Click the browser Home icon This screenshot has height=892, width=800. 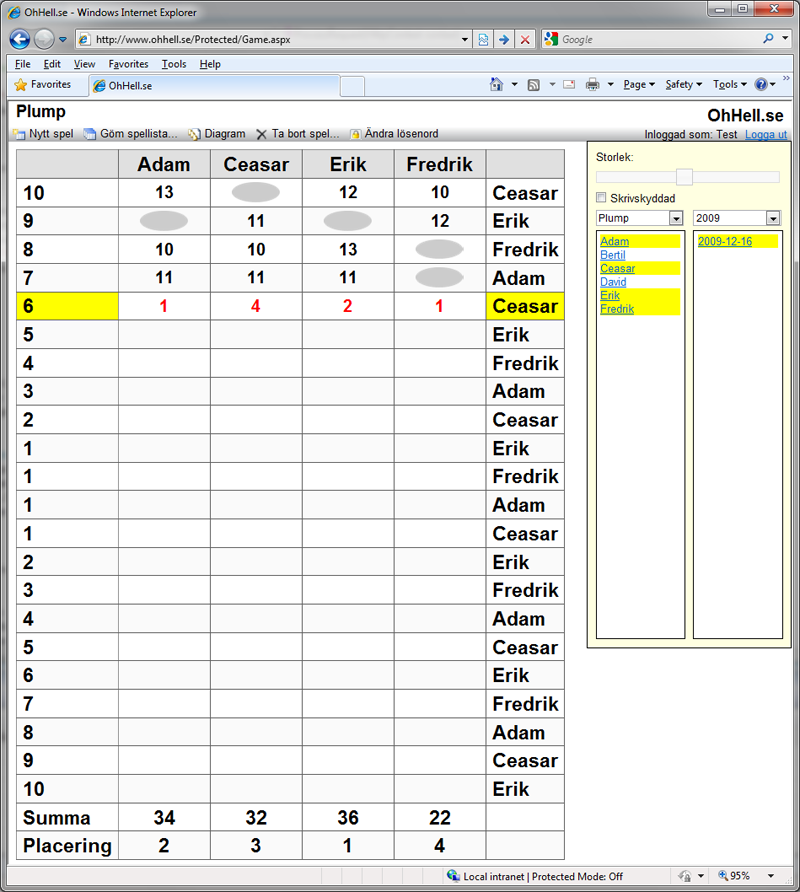click(497, 85)
